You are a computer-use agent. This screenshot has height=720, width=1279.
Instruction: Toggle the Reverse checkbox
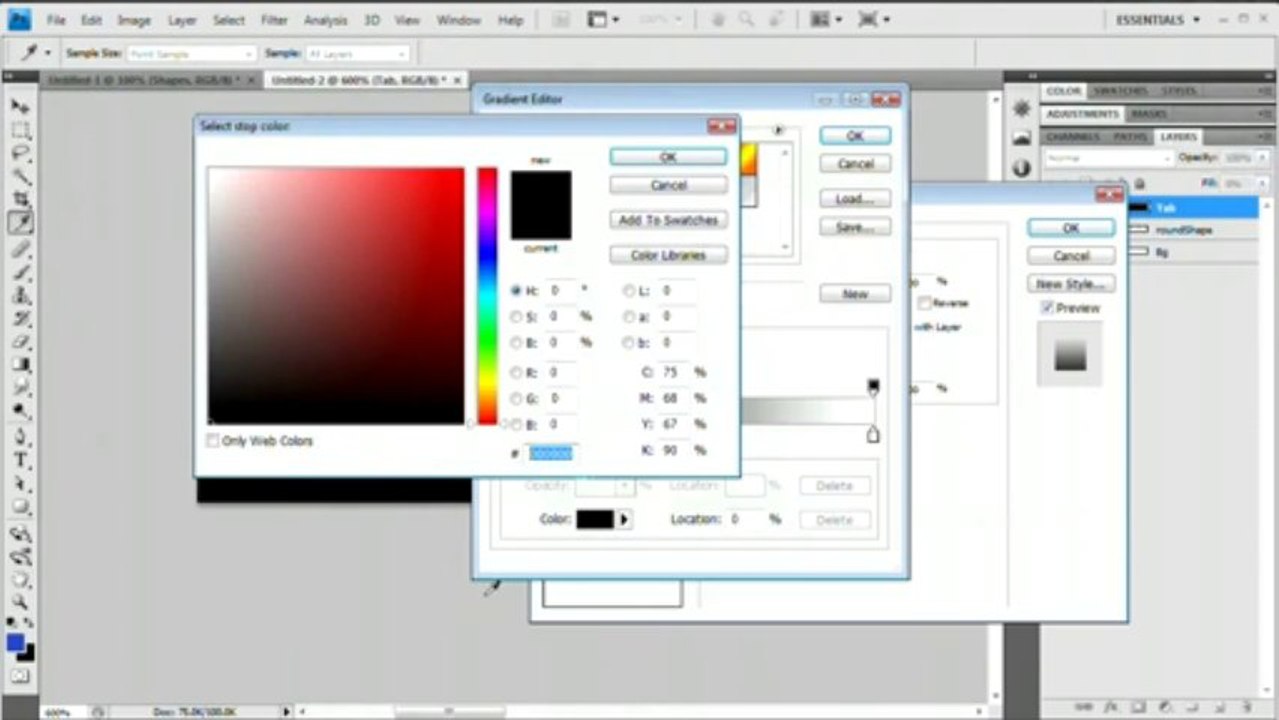tap(925, 303)
